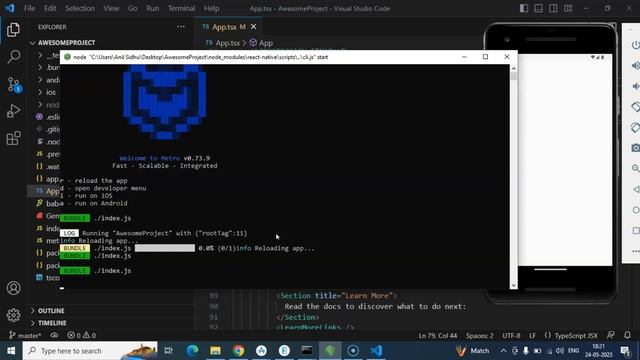The height and width of the screenshot is (360, 640).
Task: Open the Extensions view
Action: pos(13,138)
